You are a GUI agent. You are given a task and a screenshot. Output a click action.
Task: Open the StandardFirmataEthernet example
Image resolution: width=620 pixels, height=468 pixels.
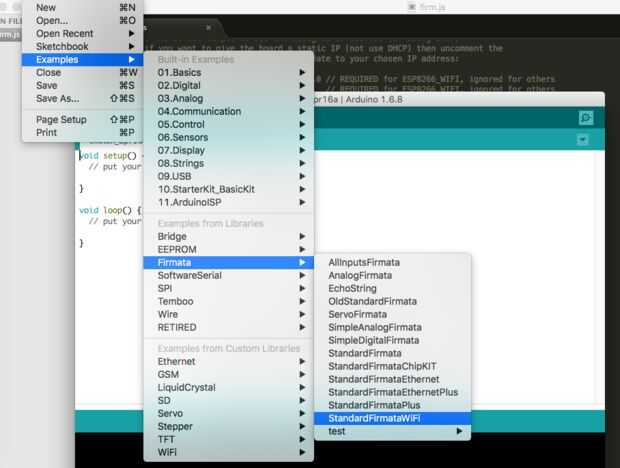tap(393, 379)
